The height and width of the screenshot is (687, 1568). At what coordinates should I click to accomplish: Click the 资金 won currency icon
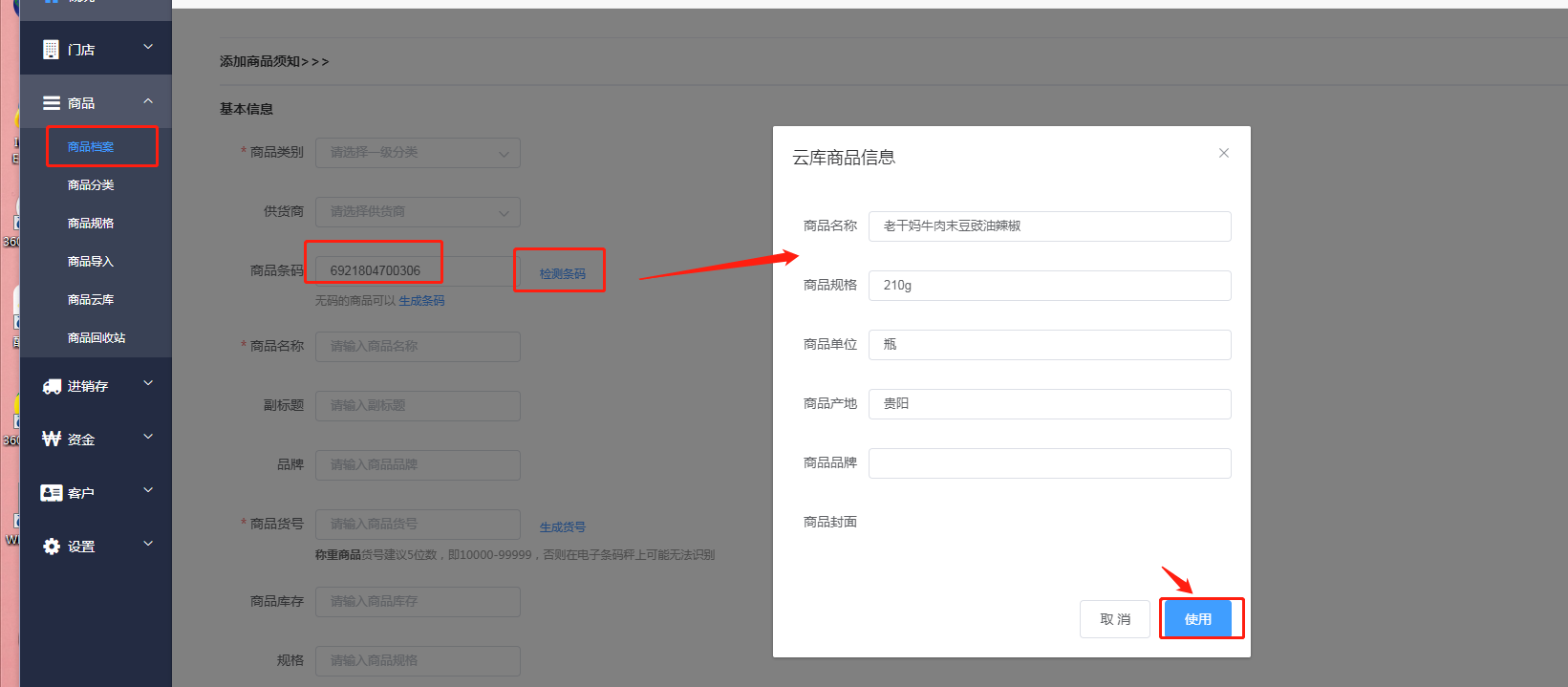tap(52, 439)
